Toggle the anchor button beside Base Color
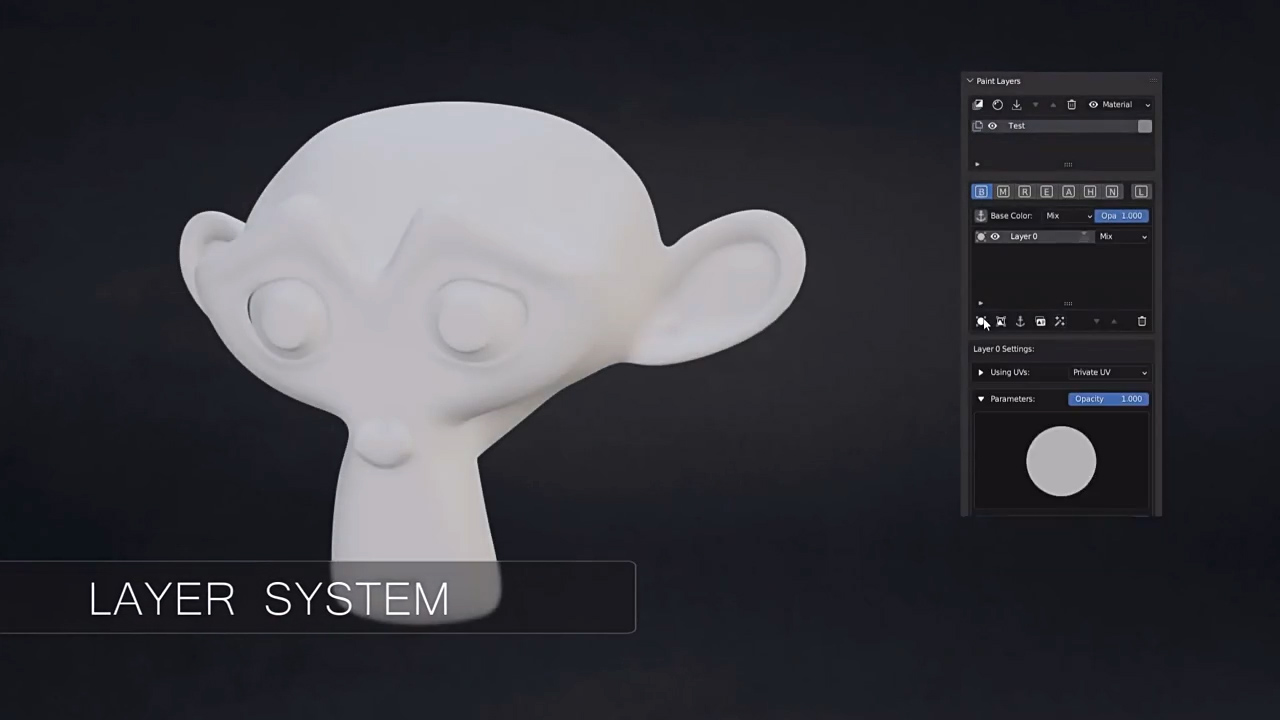Image resolution: width=1280 pixels, height=720 pixels. (x=980, y=216)
